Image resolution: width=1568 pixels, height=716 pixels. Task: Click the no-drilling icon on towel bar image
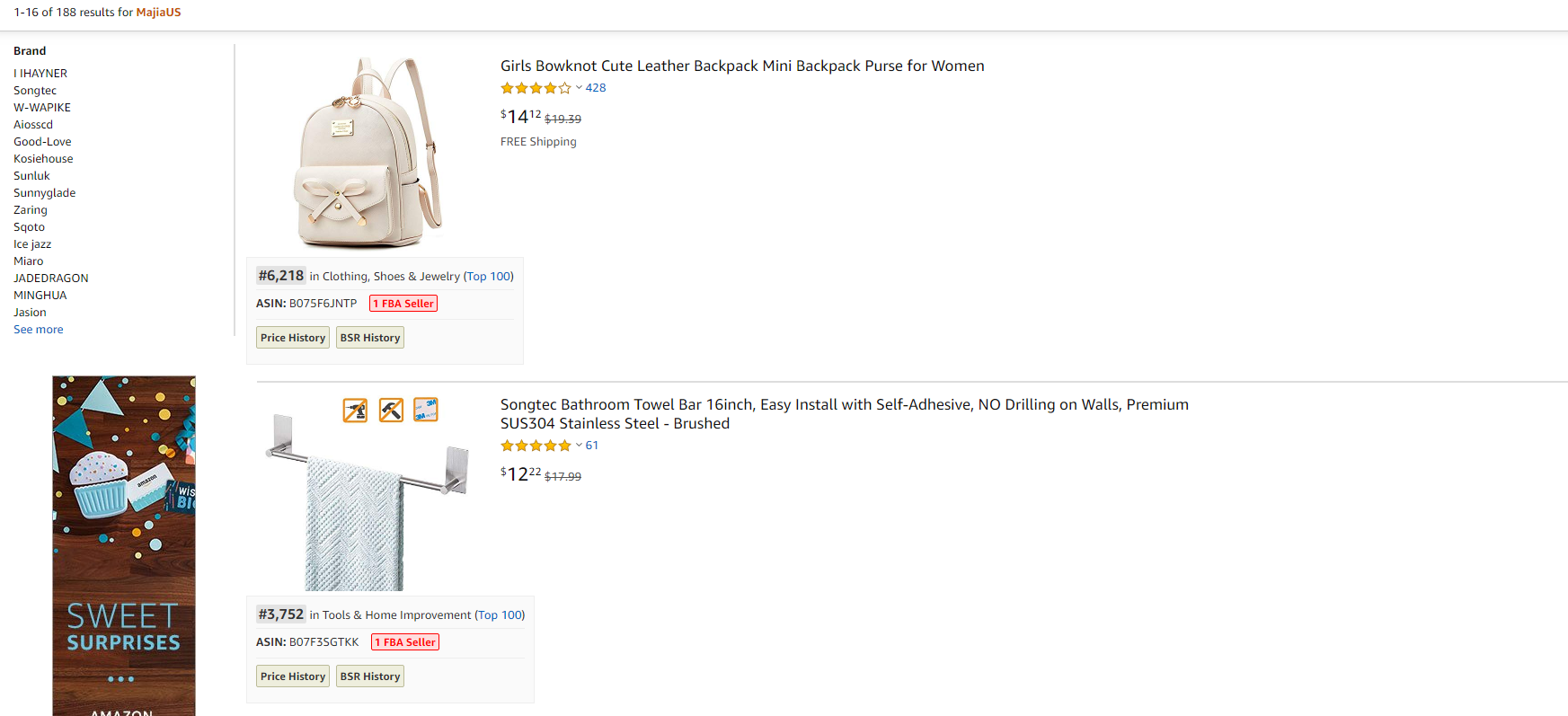[x=355, y=411]
